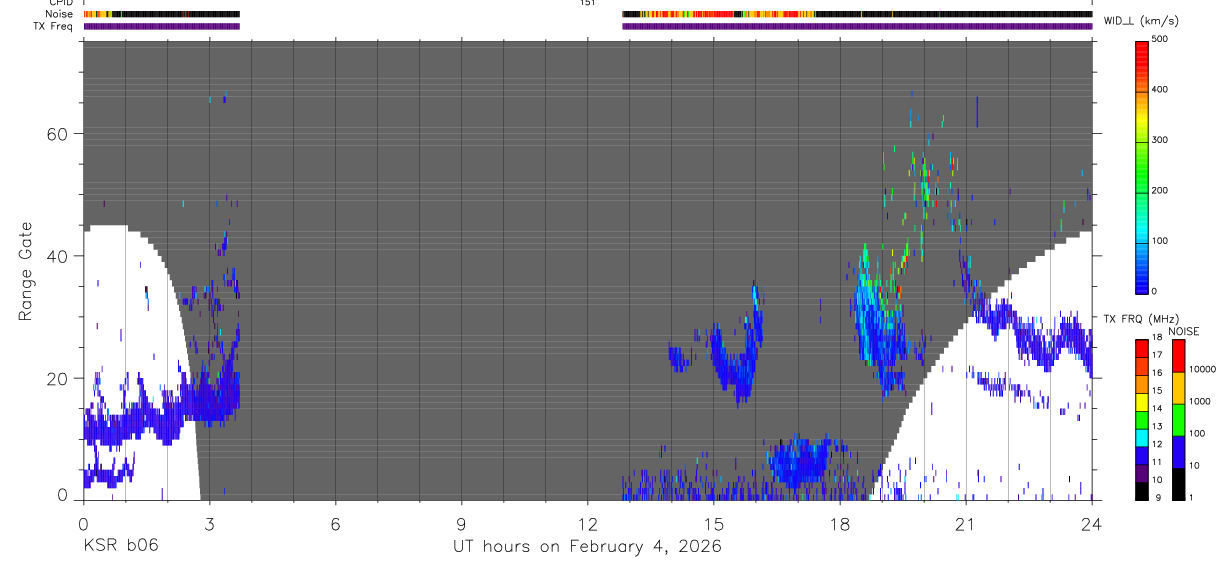Click the '1000' label on NOISE legend
This screenshot has width=1228, height=567.
click(1200, 401)
